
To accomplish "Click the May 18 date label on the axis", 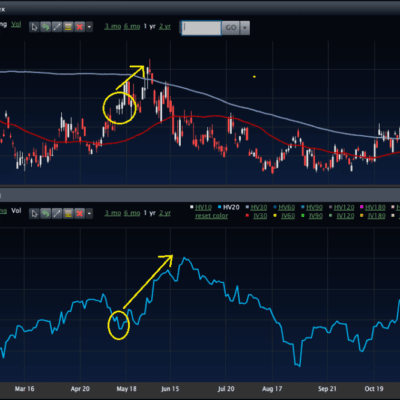I will coord(127,389).
